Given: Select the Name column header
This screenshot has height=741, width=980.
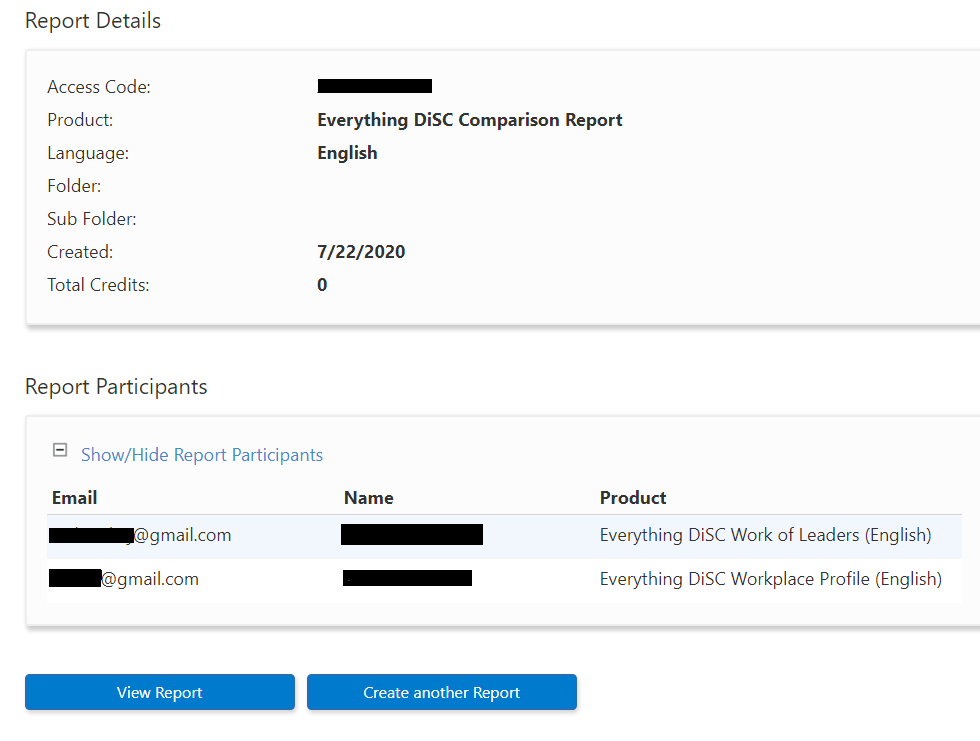Looking at the screenshot, I should pos(369,498).
